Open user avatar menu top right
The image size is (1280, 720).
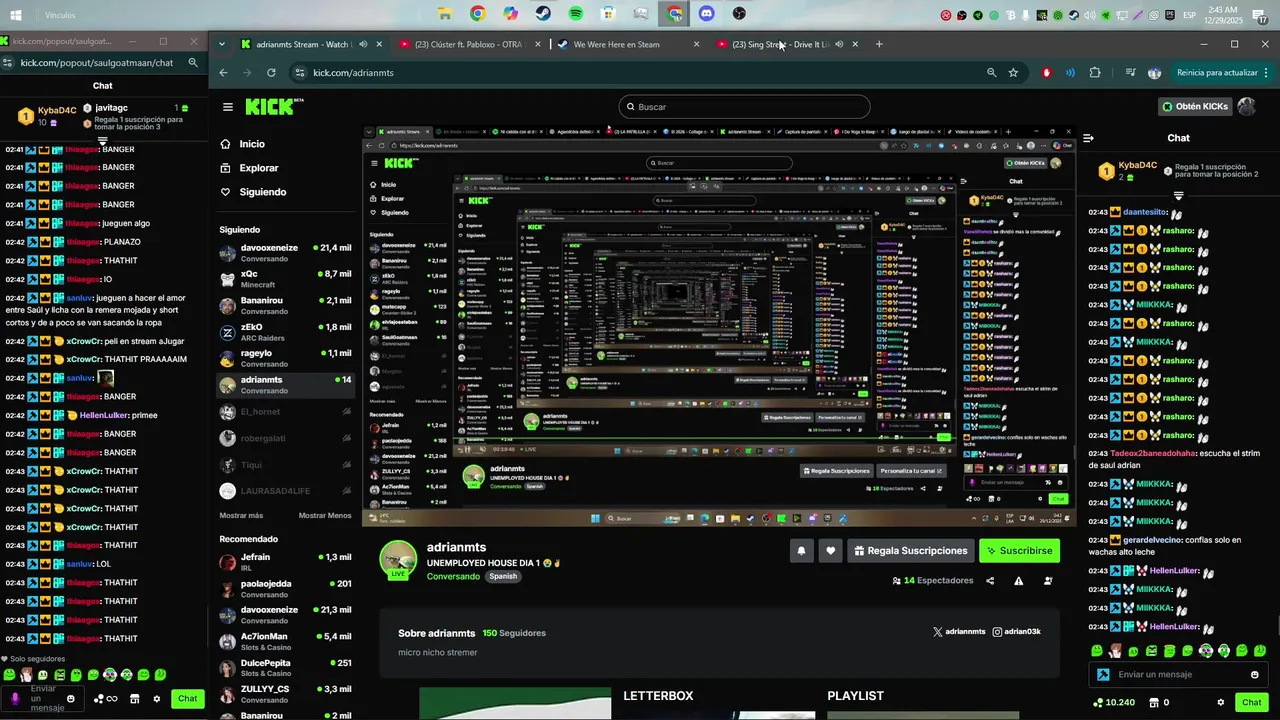1246,107
